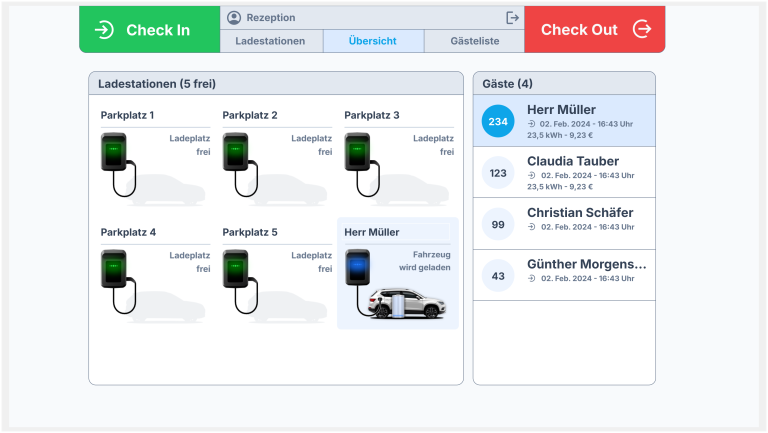768x433 pixels.
Task: Open guest Christian Schäfer entry
Action: 564,224
